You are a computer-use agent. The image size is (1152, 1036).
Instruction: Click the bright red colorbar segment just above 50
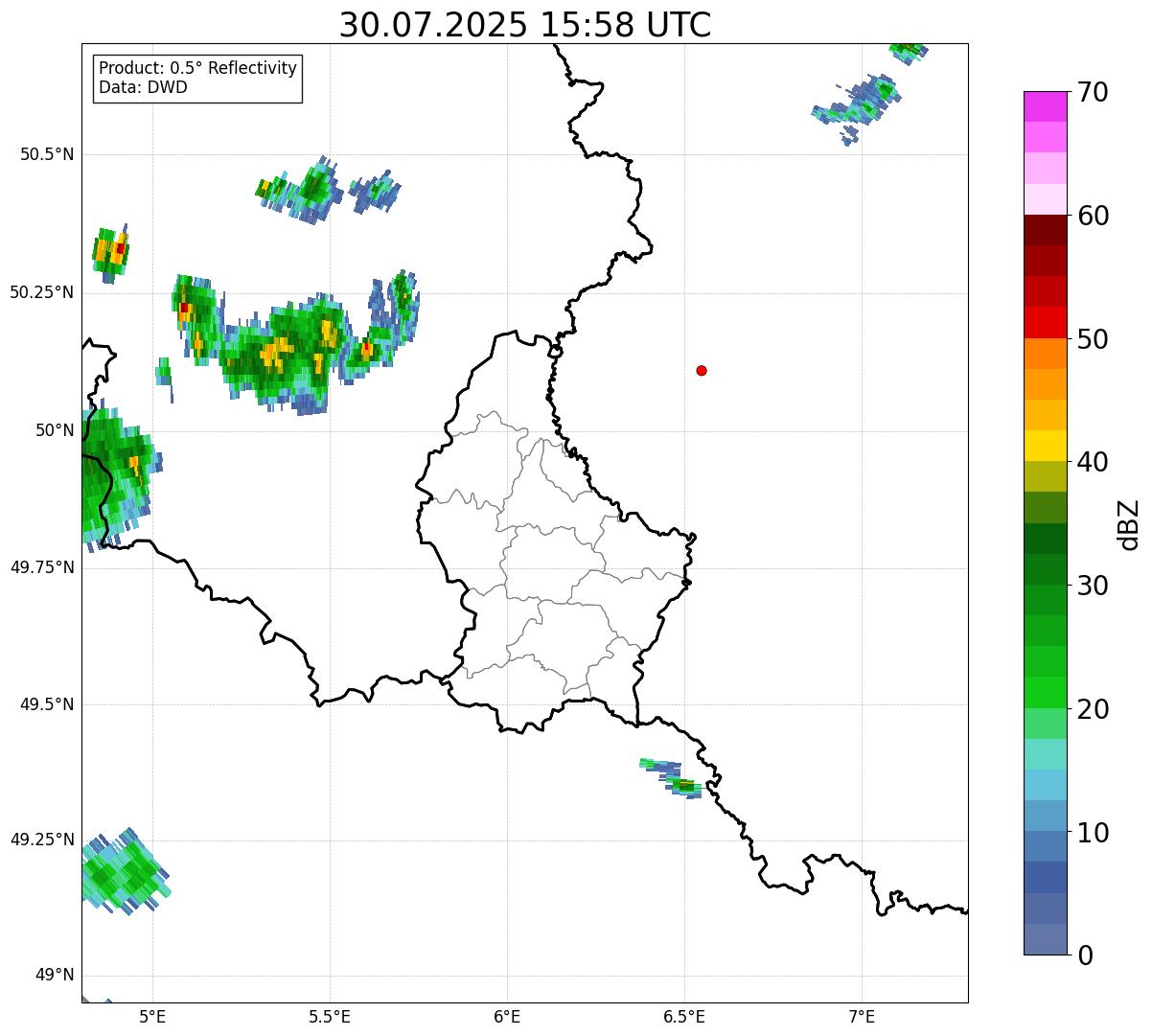pos(1045,322)
